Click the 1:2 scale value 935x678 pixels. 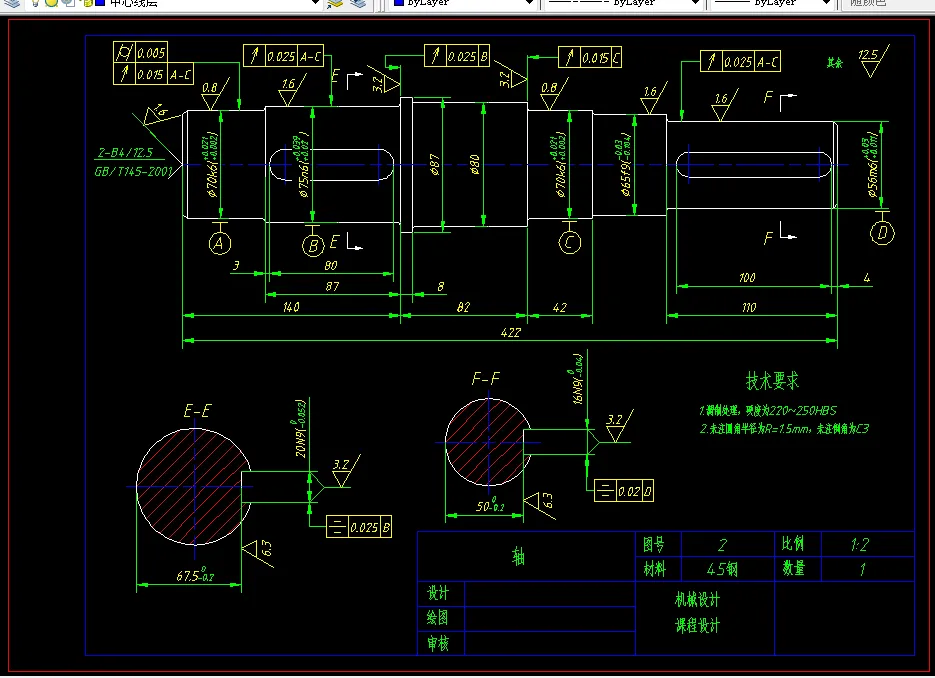coord(860,544)
